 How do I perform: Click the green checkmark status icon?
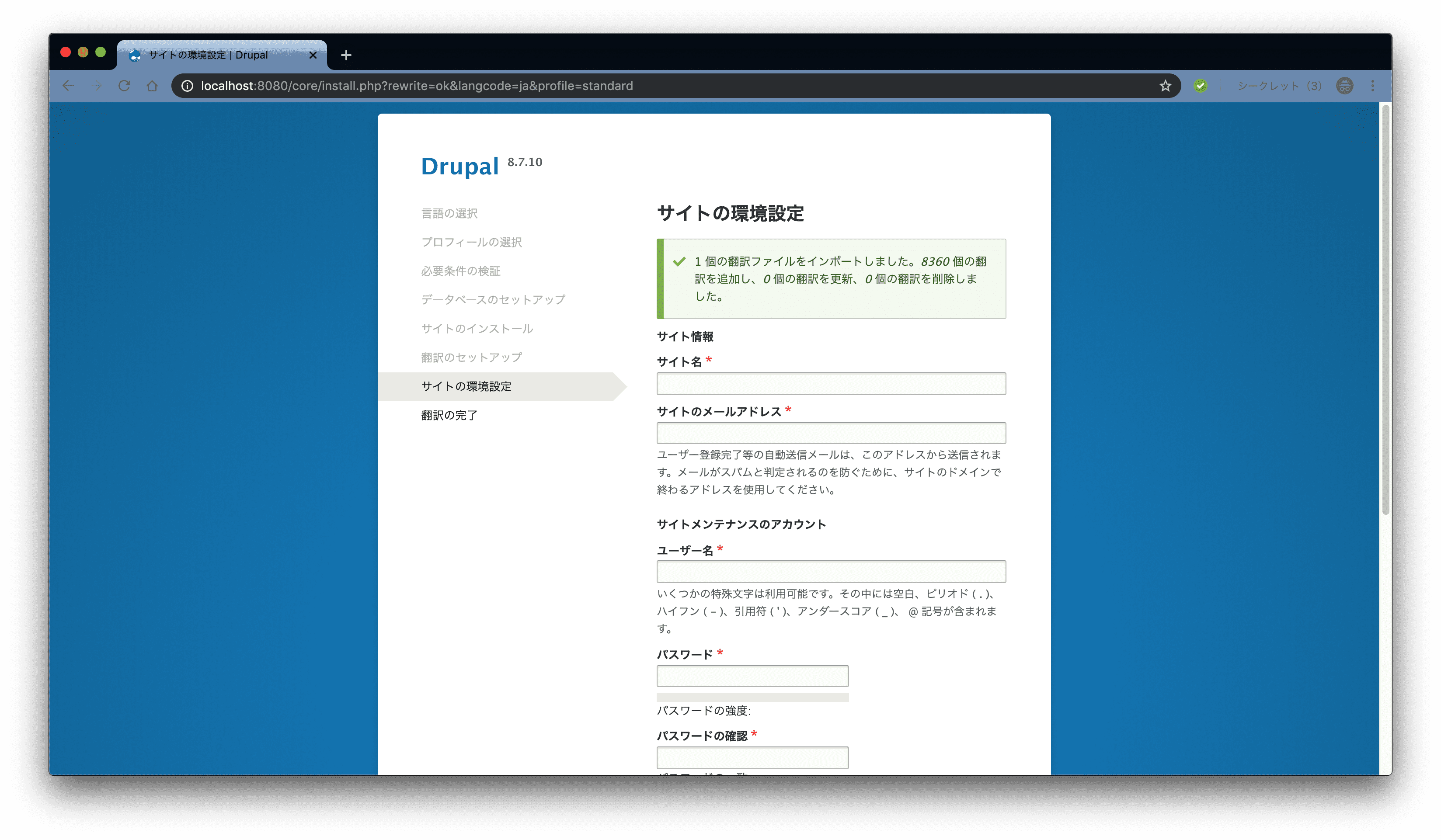(x=679, y=261)
